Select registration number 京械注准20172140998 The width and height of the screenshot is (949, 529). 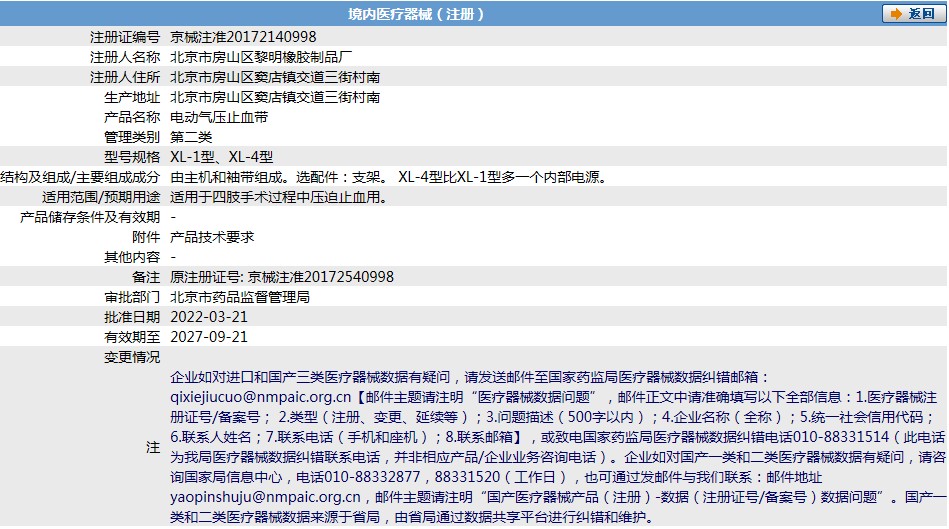pos(243,37)
